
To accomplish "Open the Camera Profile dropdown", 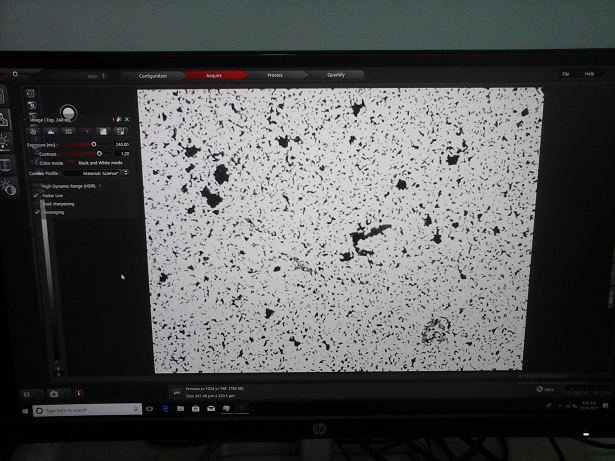I will 97,172.
